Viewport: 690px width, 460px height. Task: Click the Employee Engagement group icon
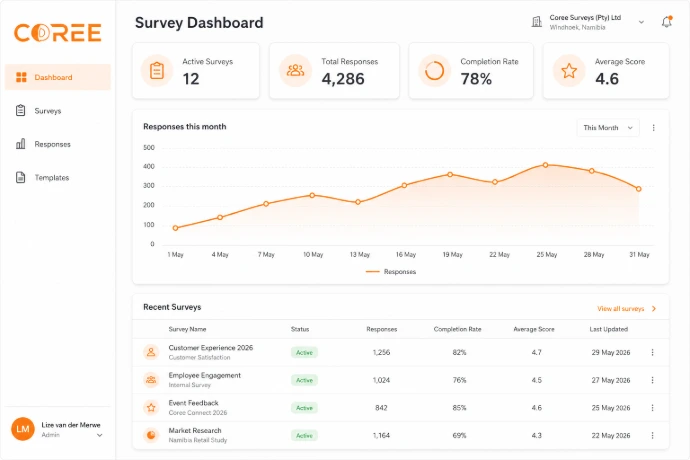(151, 380)
